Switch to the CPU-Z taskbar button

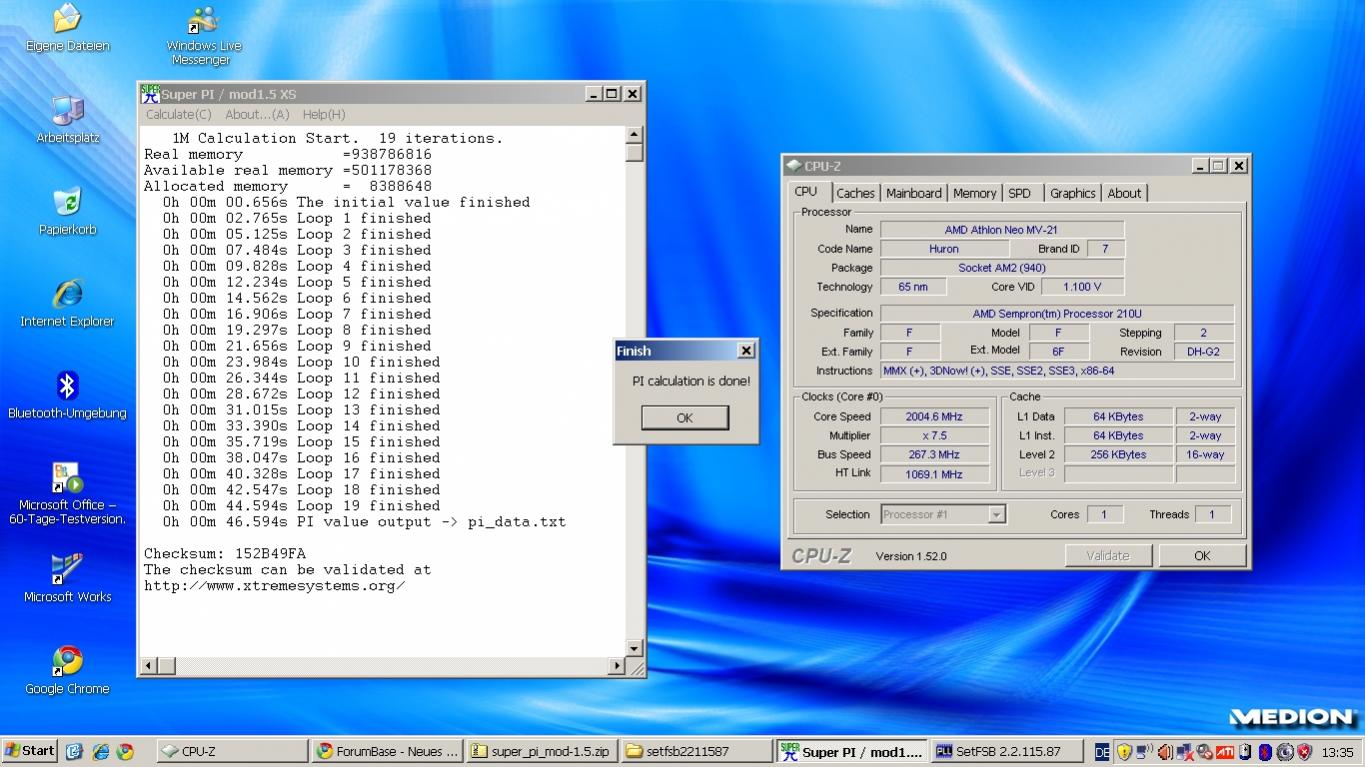click(233, 751)
